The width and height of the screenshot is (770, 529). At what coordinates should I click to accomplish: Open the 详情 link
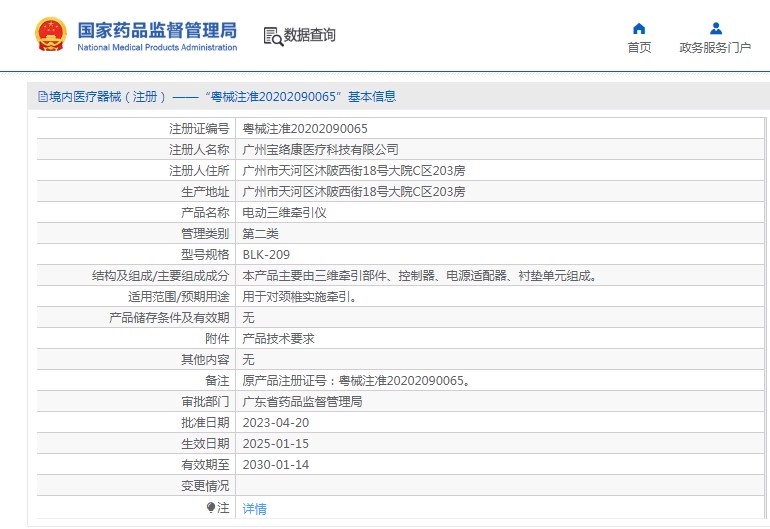pos(255,509)
